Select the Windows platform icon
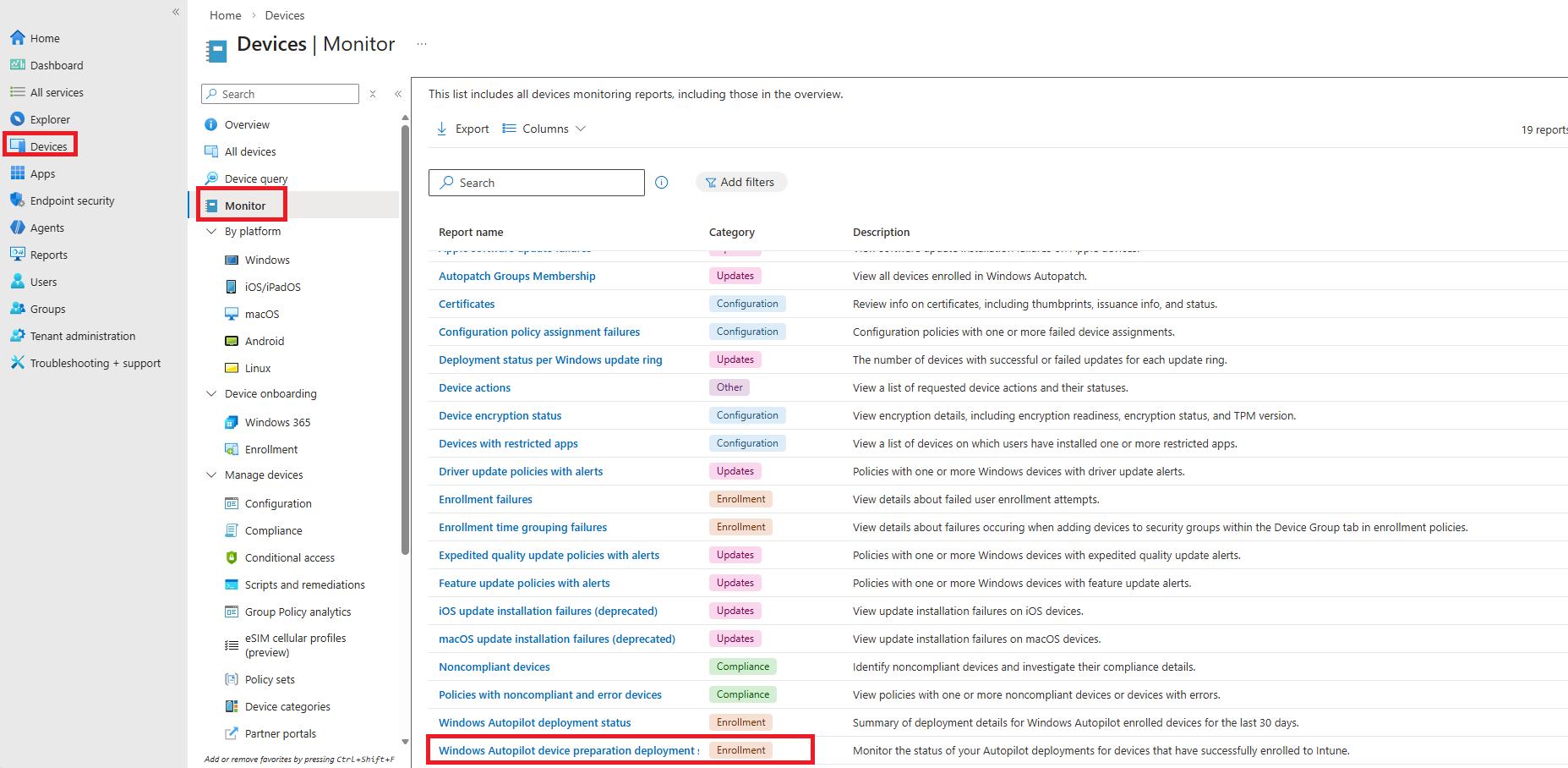The width and height of the screenshot is (1568, 768). (x=232, y=260)
